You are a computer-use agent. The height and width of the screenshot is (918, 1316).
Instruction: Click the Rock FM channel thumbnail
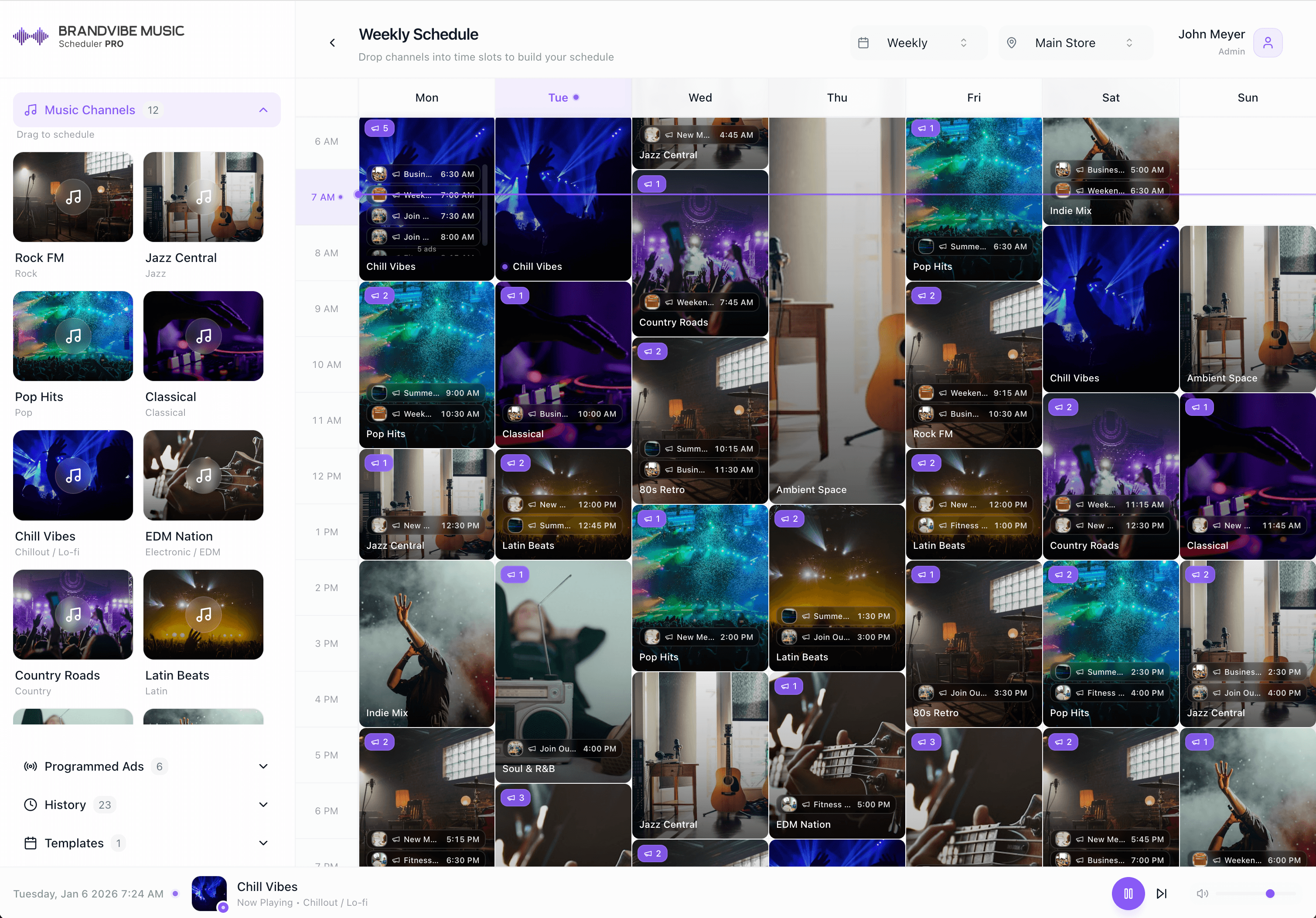tap(72, 197)
